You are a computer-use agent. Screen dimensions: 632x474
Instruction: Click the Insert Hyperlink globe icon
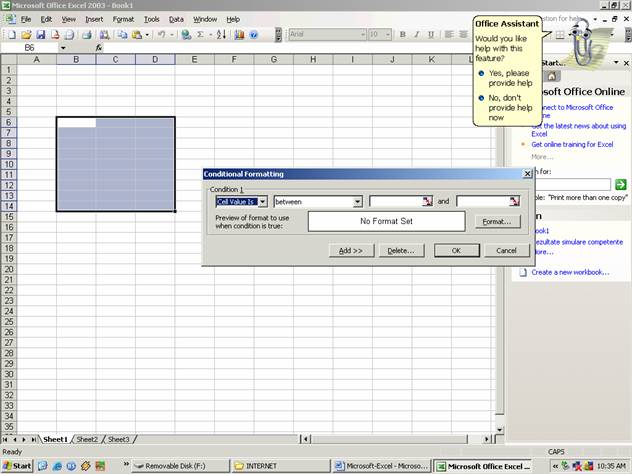tap(186, 35)
